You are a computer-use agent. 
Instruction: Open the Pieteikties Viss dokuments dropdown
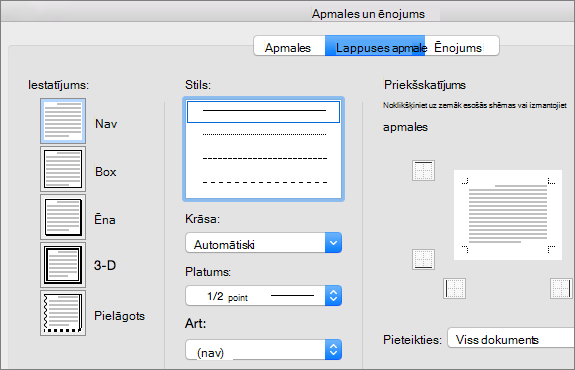click(511, 338)
